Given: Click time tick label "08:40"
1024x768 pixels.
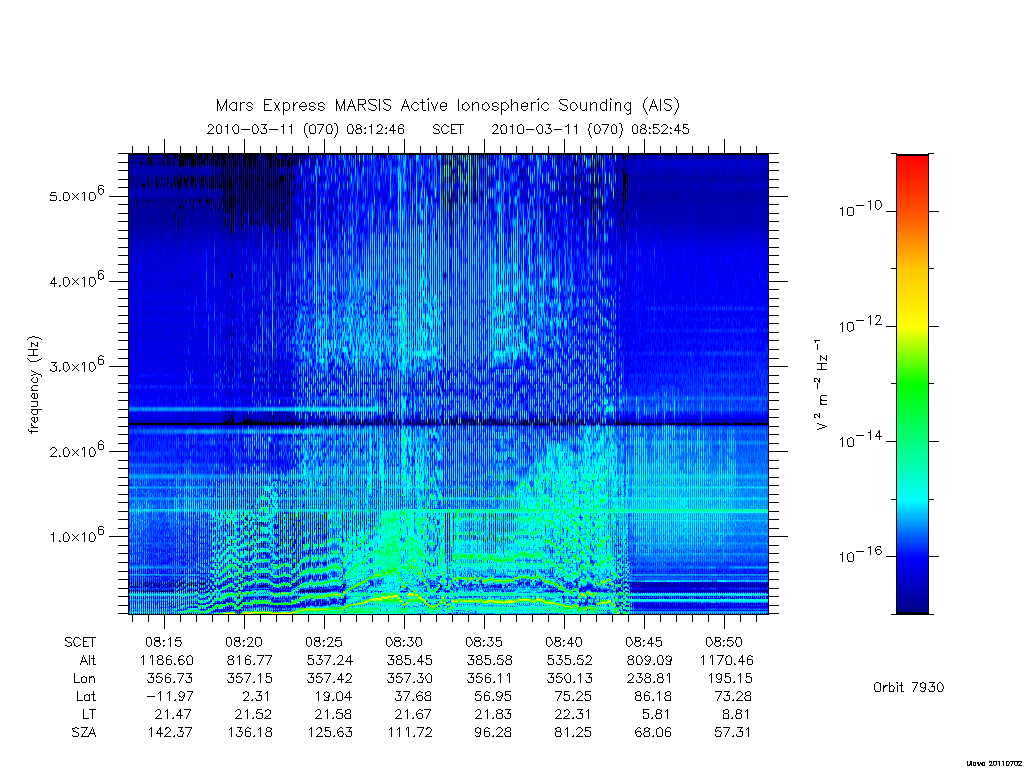Looking at the screenshot, I should point(564,642).
